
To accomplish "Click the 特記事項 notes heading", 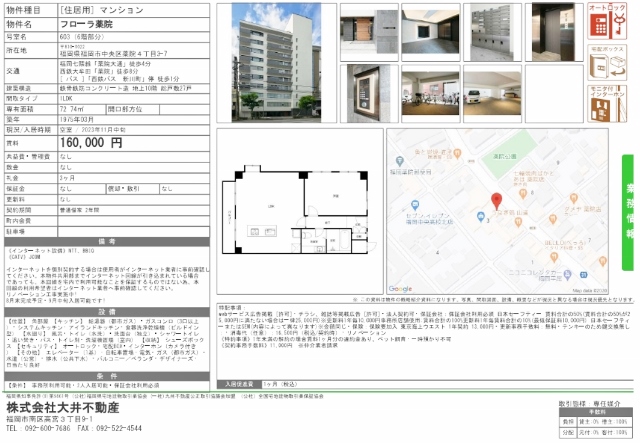I will [231, 307].
